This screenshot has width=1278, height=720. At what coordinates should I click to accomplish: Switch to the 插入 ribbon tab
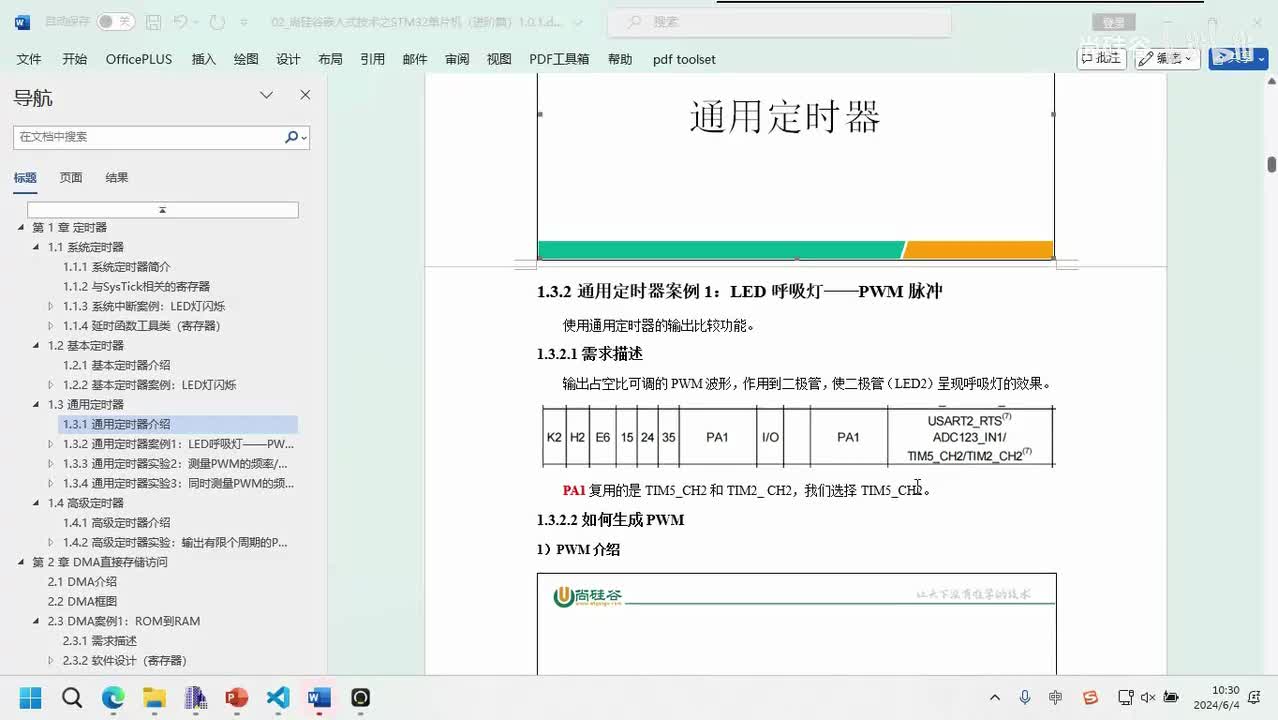(x=204, y=59)
